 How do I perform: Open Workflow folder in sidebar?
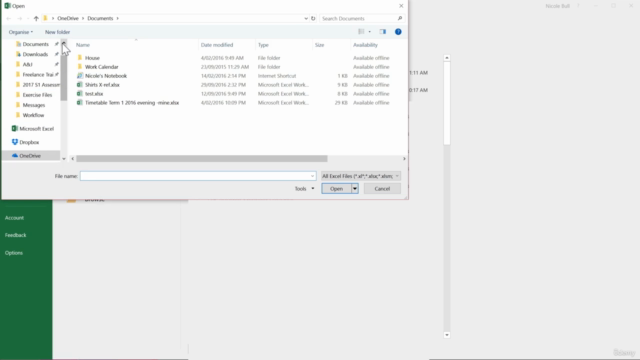(x=33, y=116)
